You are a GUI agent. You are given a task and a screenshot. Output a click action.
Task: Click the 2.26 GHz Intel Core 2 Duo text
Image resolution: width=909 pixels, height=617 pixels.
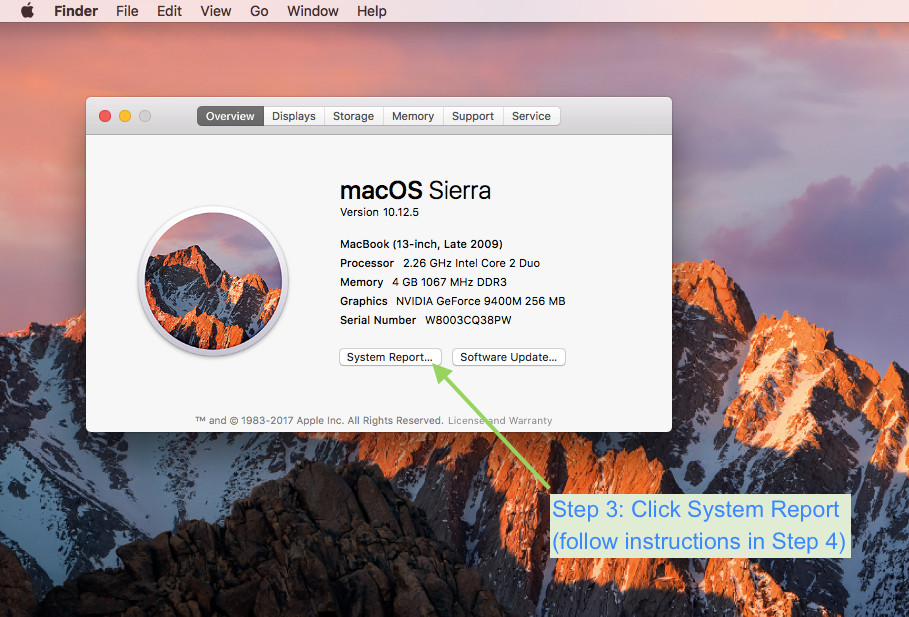tap(471, 263)
